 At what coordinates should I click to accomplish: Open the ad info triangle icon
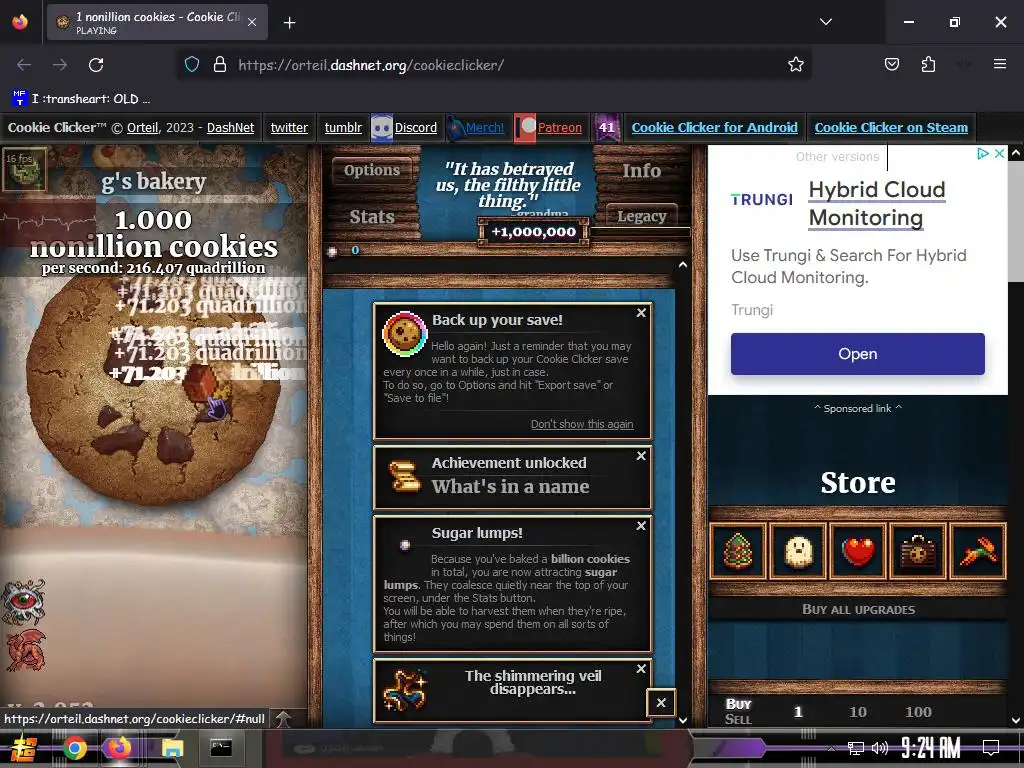pos(982,153)
